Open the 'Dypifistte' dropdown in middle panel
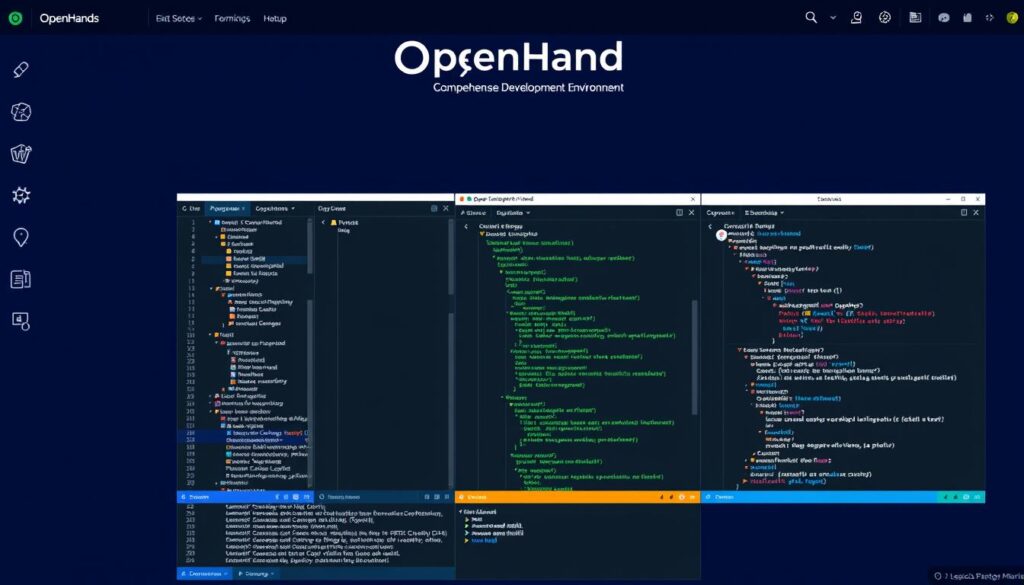 click(513, 213)
